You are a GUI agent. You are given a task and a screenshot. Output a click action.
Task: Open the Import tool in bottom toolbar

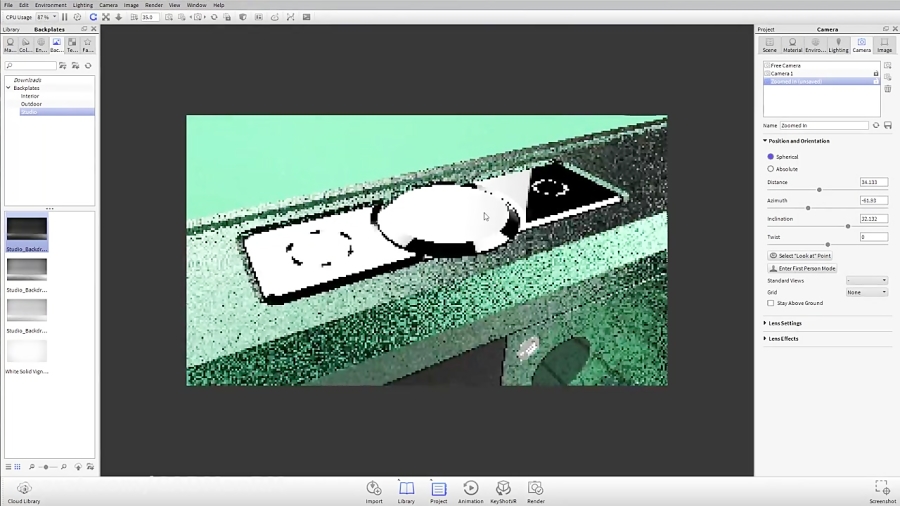(374, 490)
